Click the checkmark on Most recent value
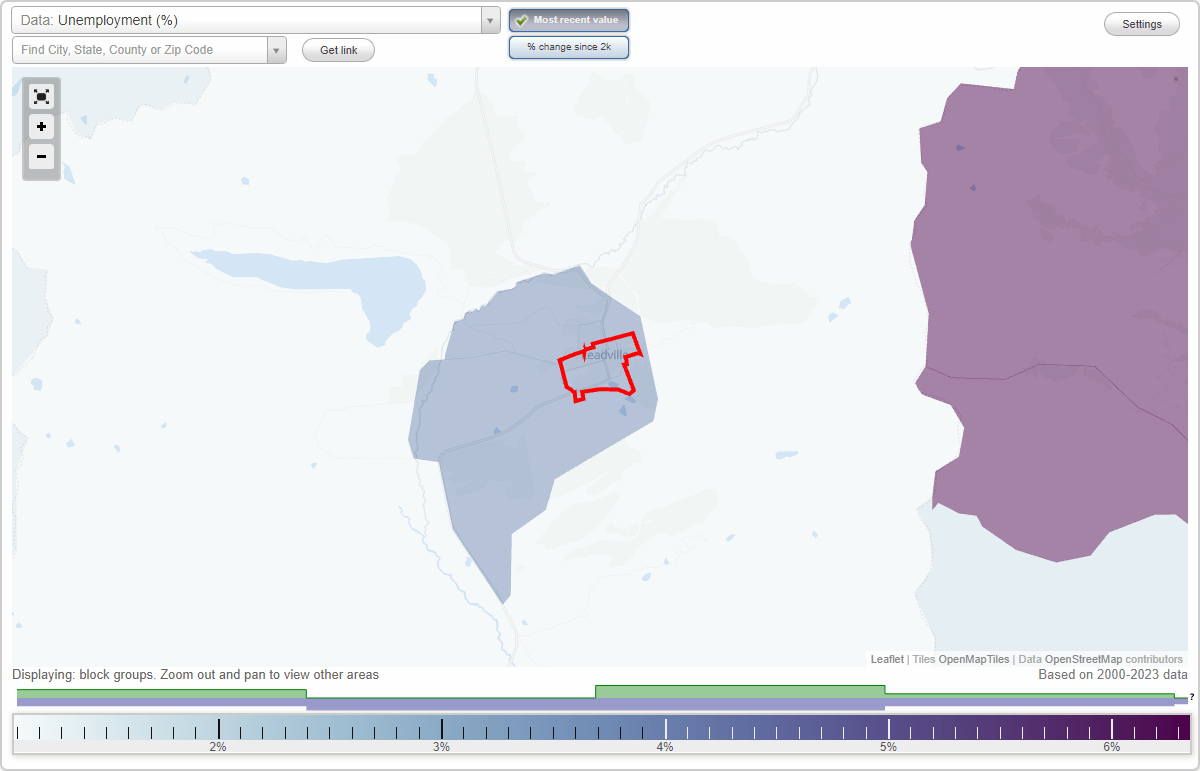The height and width of the screenshot is (771, 1200). [x=521, y=19]
